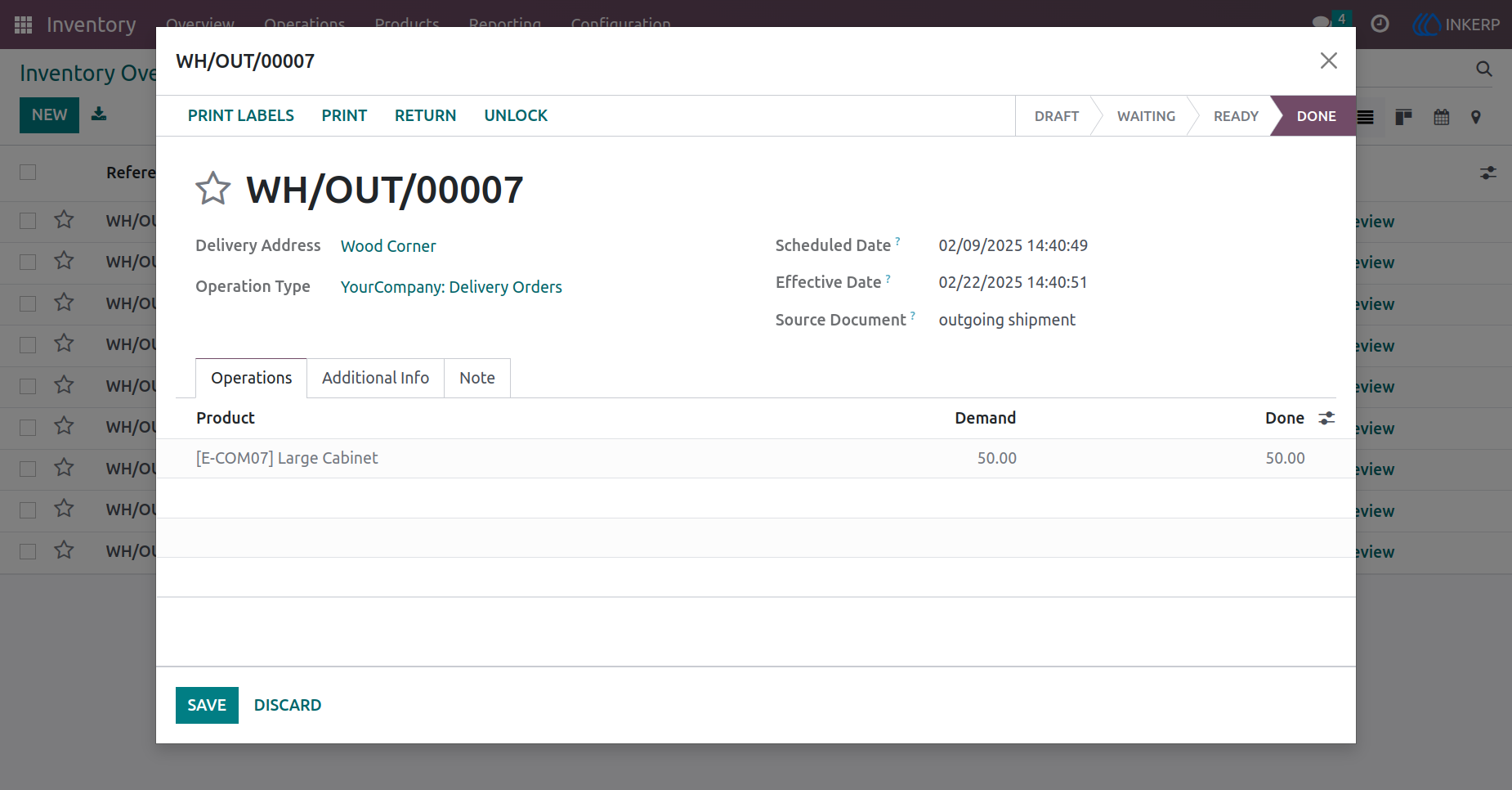
Task: Click the search magnifier icon
Action: [1484, 70]
